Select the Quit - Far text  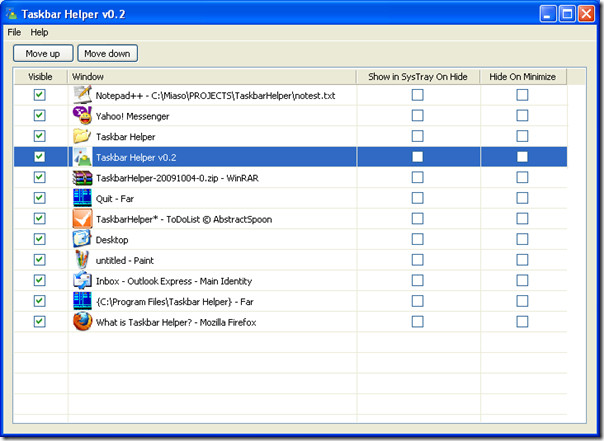coord(115,199)
